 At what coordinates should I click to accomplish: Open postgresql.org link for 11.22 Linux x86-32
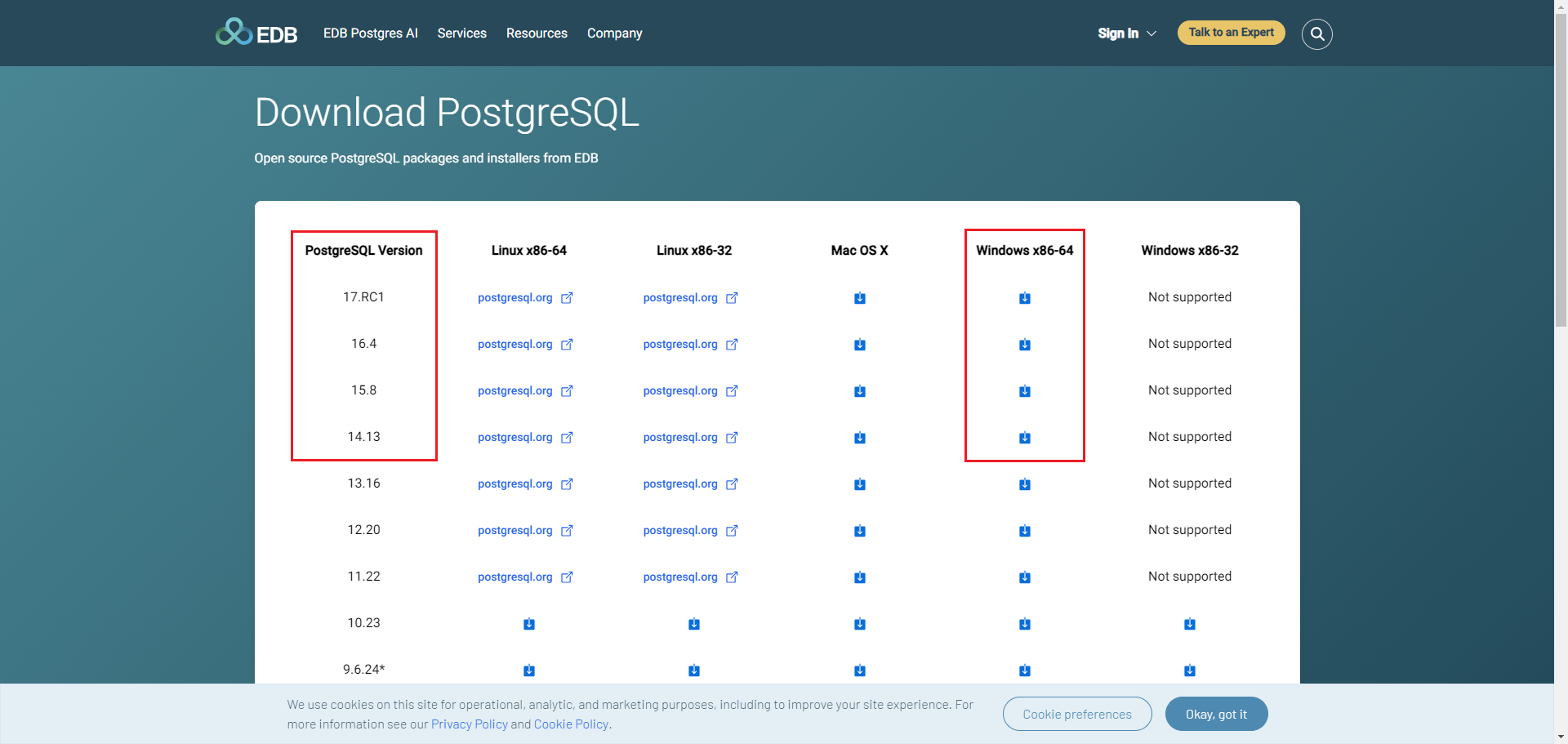coord(690,577)
